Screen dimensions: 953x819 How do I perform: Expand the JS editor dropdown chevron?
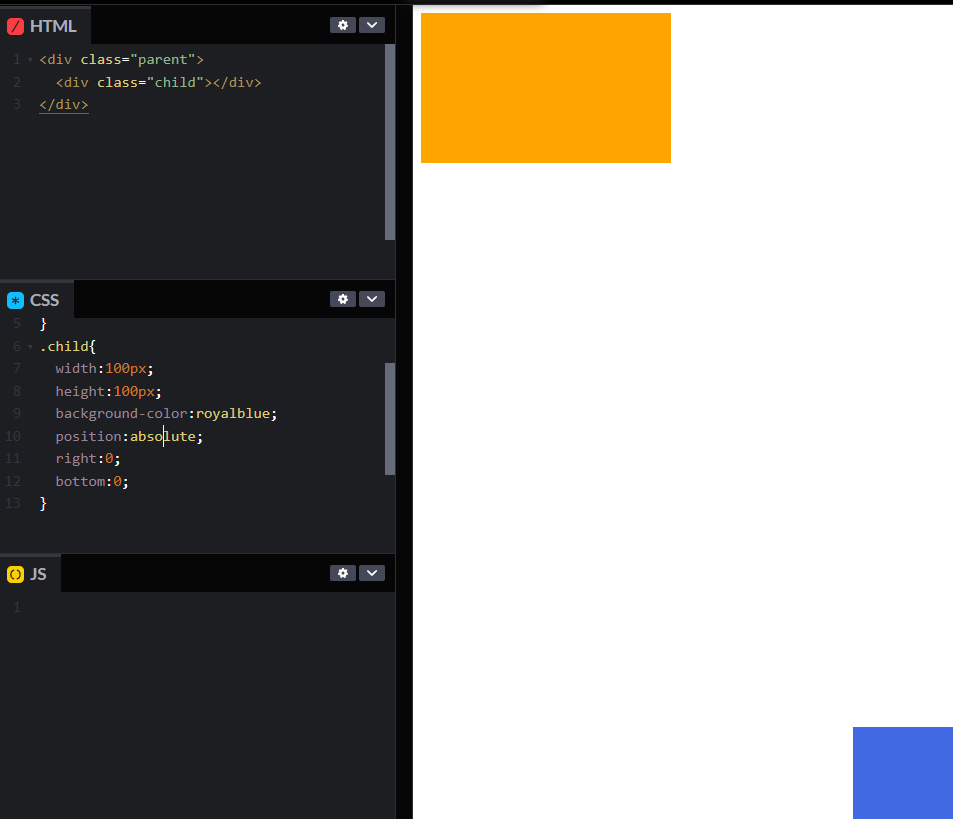point(372,573)
